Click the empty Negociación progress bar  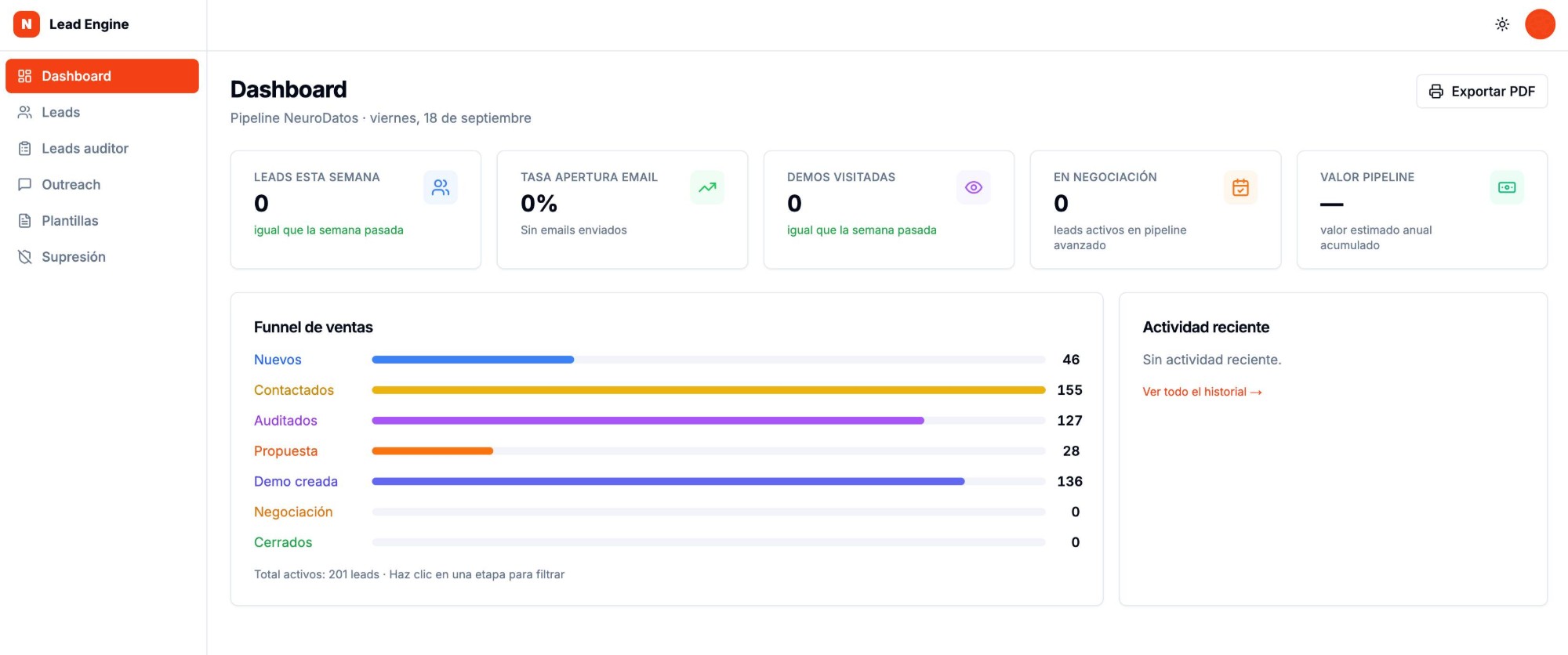pos(709,512)
